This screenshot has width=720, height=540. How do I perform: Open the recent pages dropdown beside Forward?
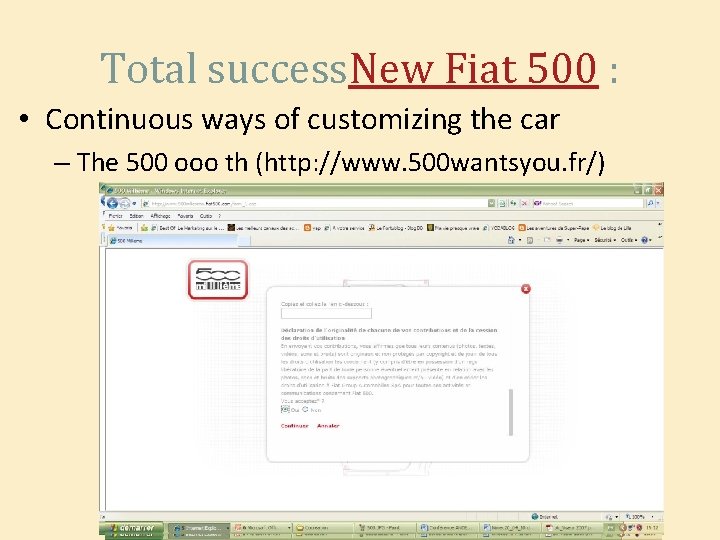tap(135, 203)
